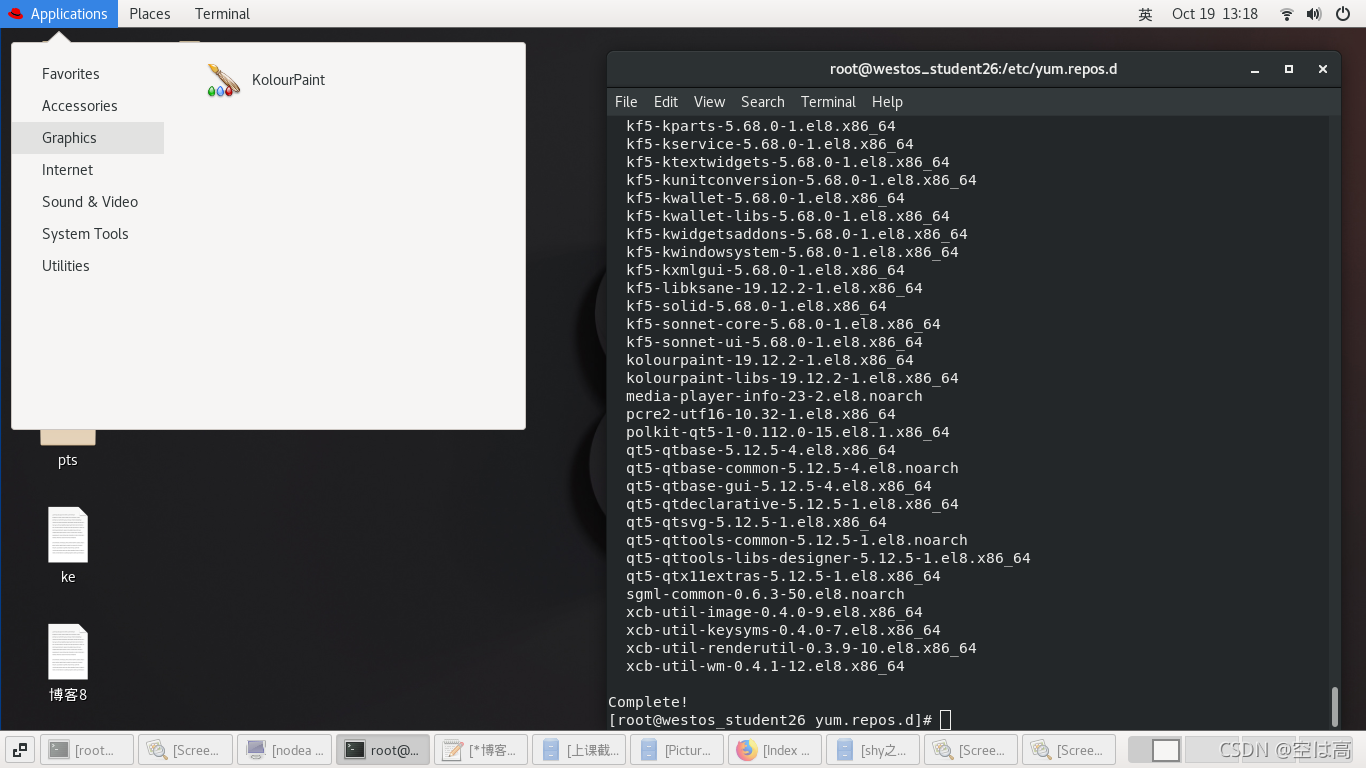Click sgml-common-0.6.3-50.el8.noarch line
The width and height of the screenshot is (1366, 768).
pos(765,594)
